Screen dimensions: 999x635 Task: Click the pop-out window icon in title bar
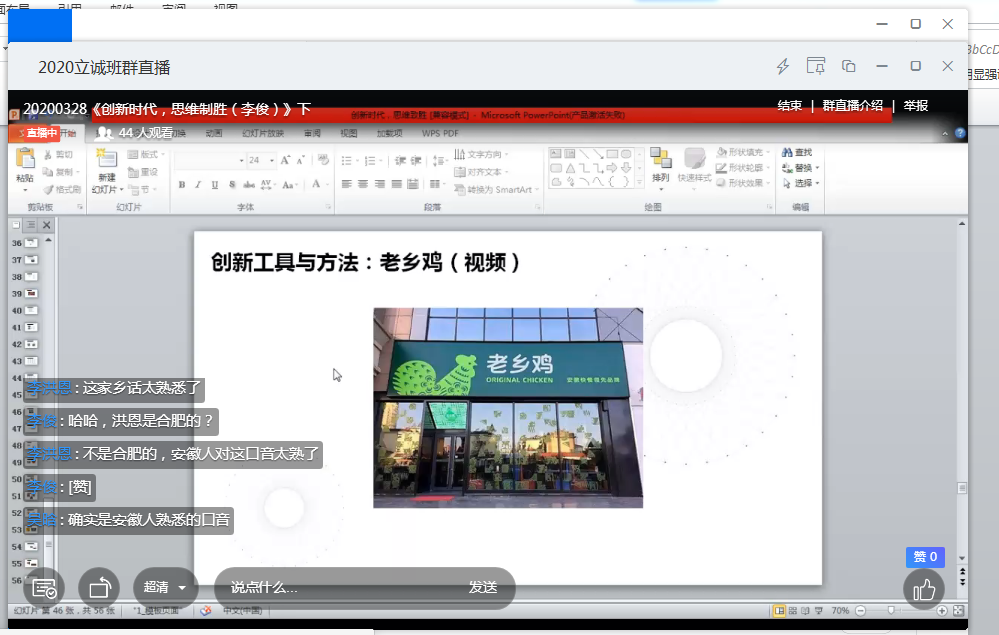pyautogui.click(x=848, y=66)
